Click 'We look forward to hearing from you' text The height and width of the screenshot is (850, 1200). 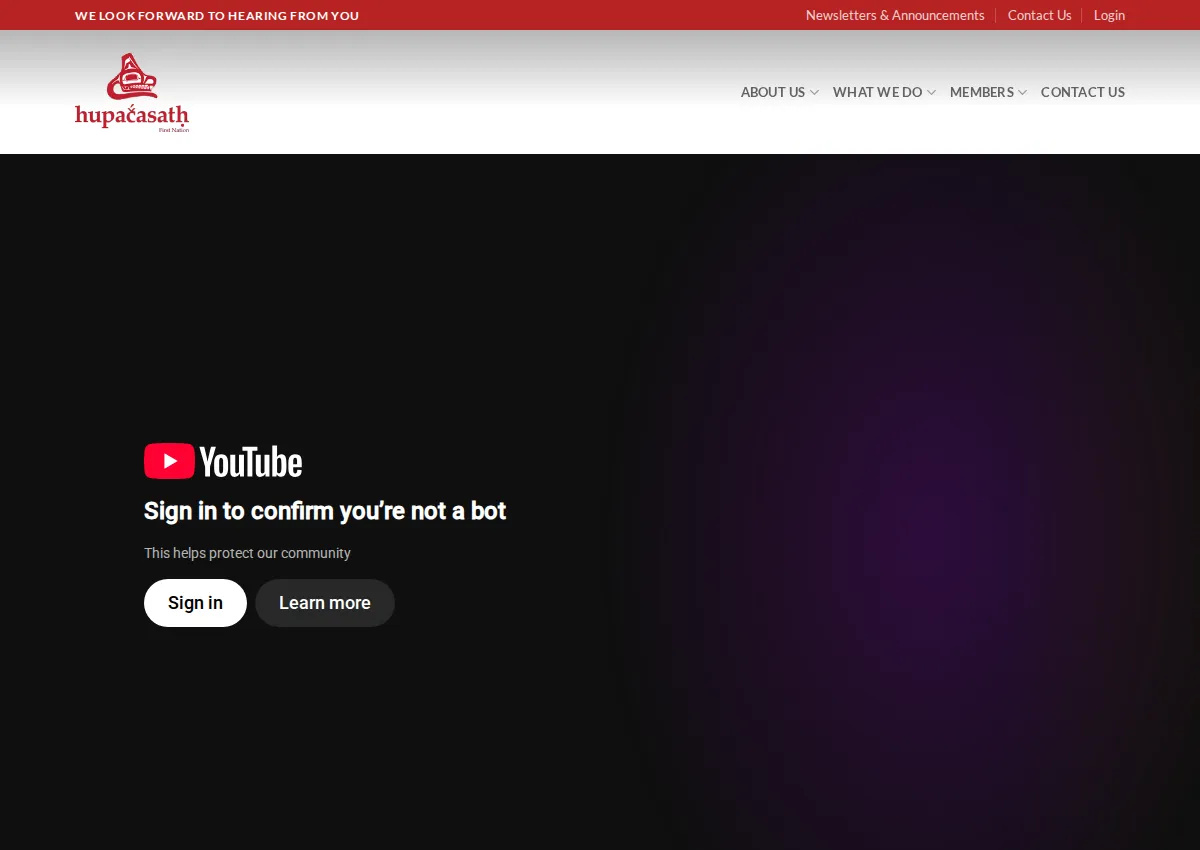(217, 15)
